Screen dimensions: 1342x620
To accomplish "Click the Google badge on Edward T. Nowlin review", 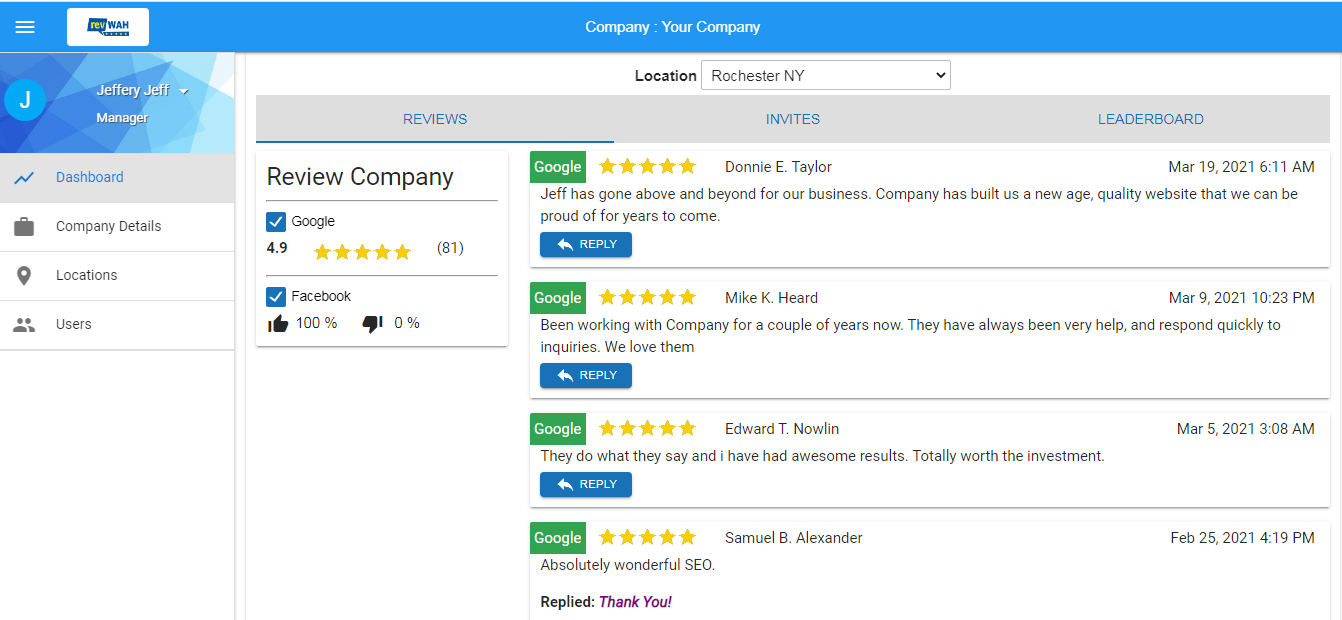I will click(x=558, y=429).
